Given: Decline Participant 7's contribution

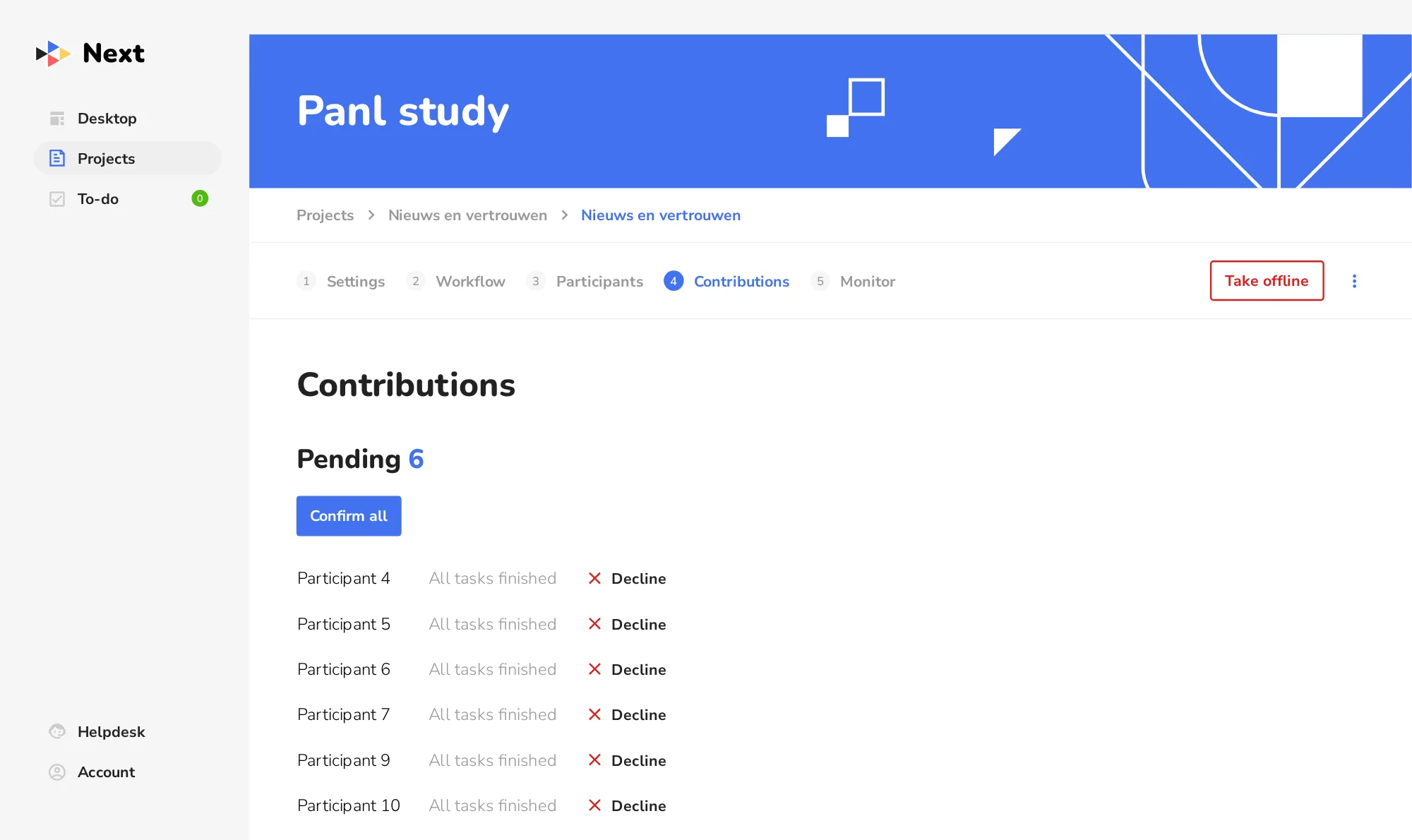Looking at the screenshot, I should pos(627,715).
